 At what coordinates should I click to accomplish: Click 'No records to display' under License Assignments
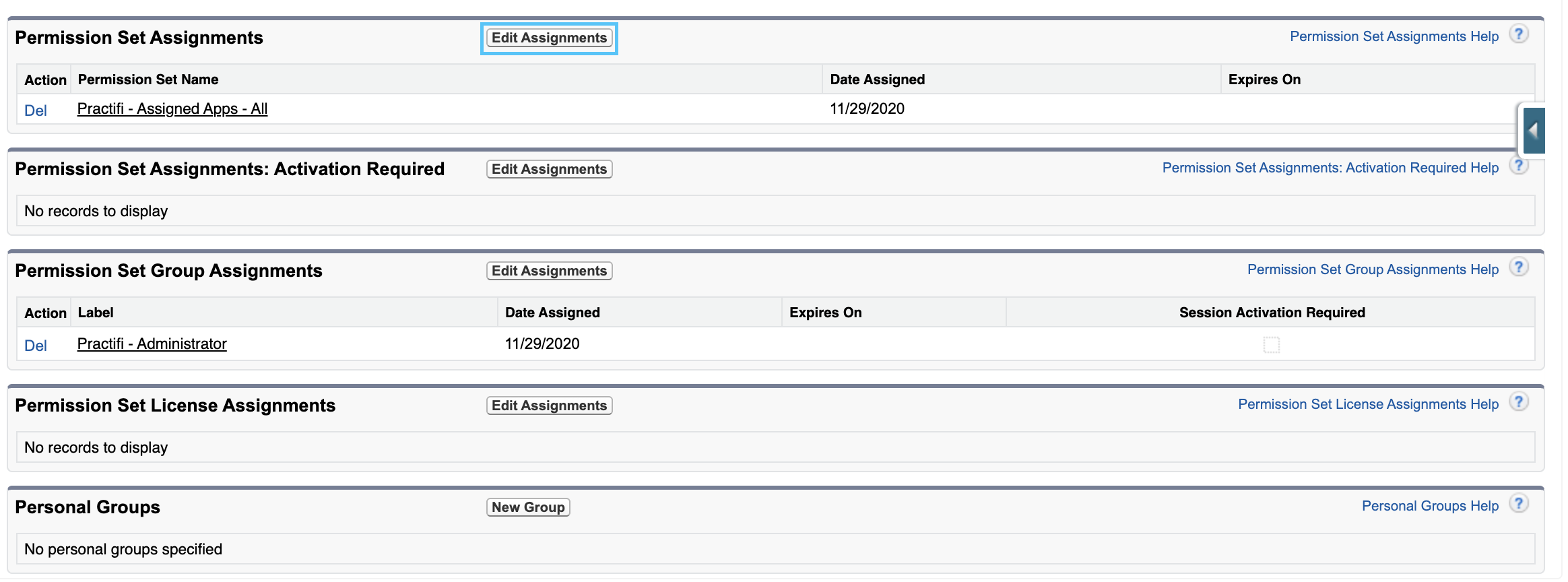(x=96, y=447)
